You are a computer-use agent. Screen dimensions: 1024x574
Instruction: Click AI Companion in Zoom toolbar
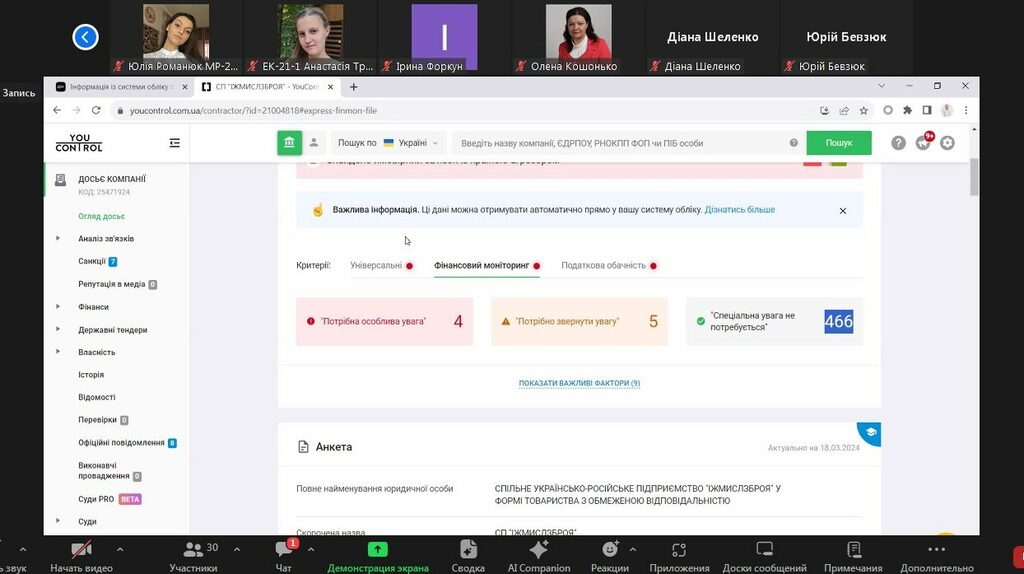pyautogui.click(x=538, y=551)
